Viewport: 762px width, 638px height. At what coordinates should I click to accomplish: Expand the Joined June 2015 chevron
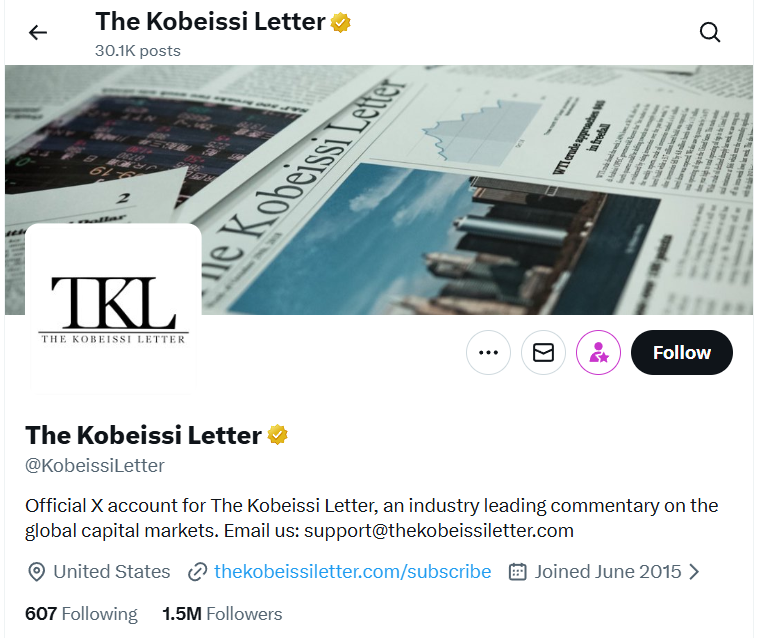pyautogui.click(x=695, y=572)
